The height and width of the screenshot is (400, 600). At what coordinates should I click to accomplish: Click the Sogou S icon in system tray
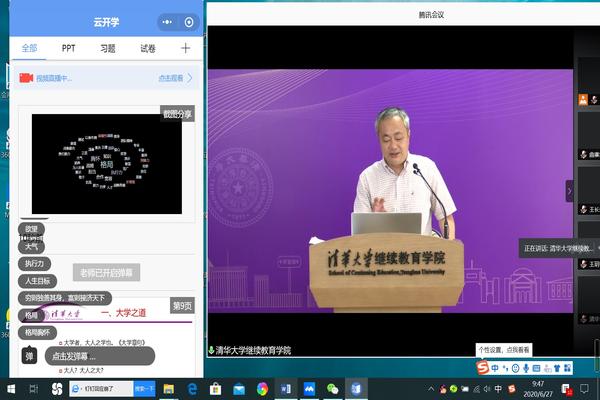512,389
